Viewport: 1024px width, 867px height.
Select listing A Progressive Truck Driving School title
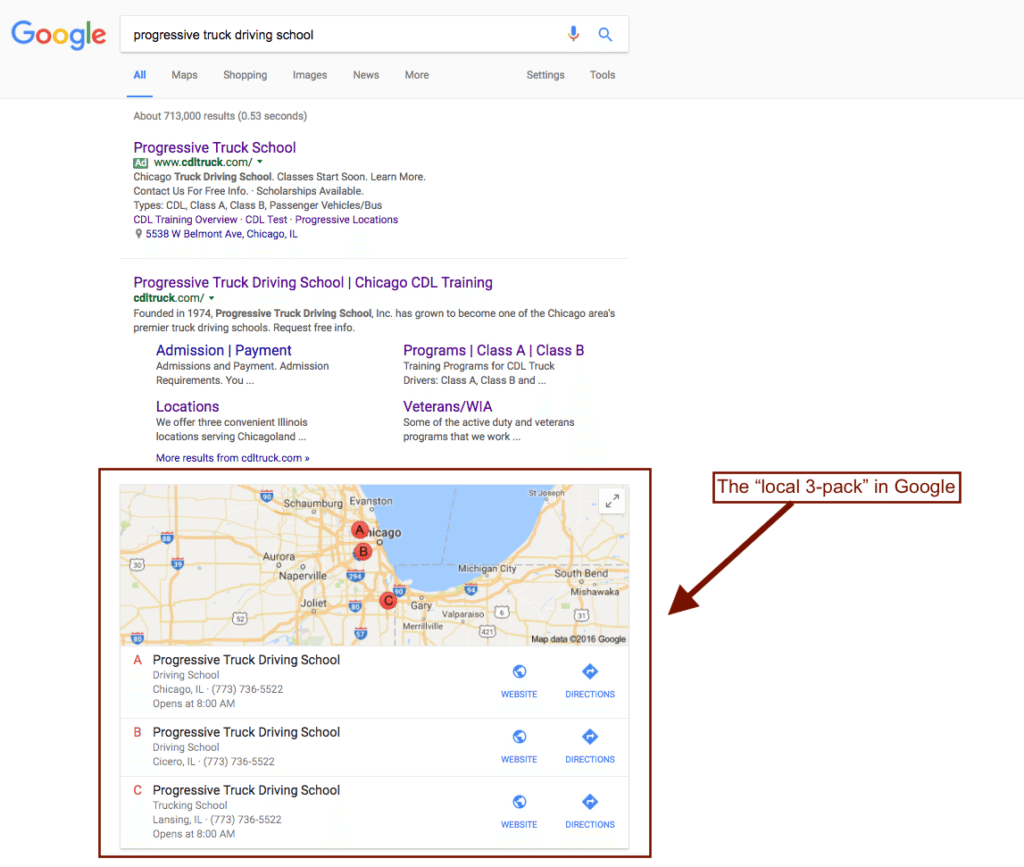(246, 660)
